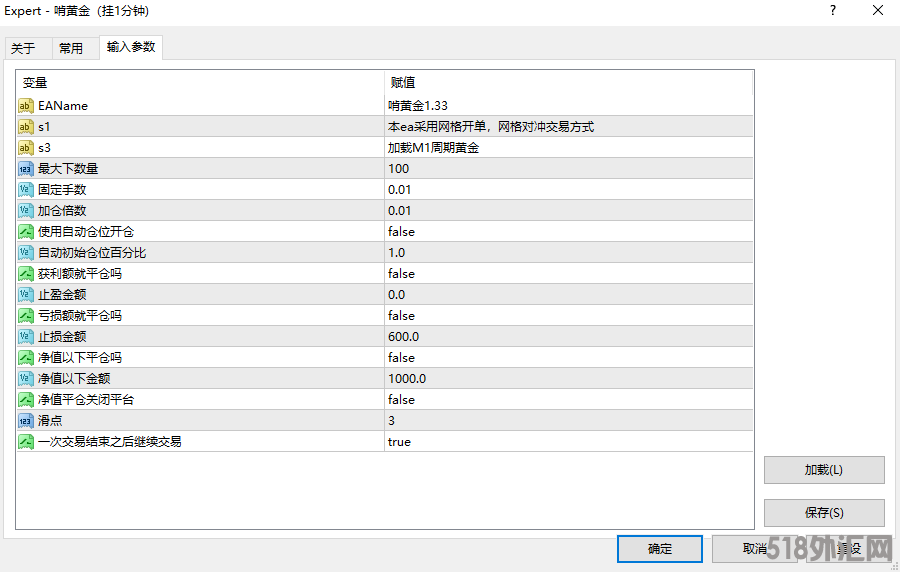Switch to the 关于 tab
900x572 pixels.
pos(23,48)
